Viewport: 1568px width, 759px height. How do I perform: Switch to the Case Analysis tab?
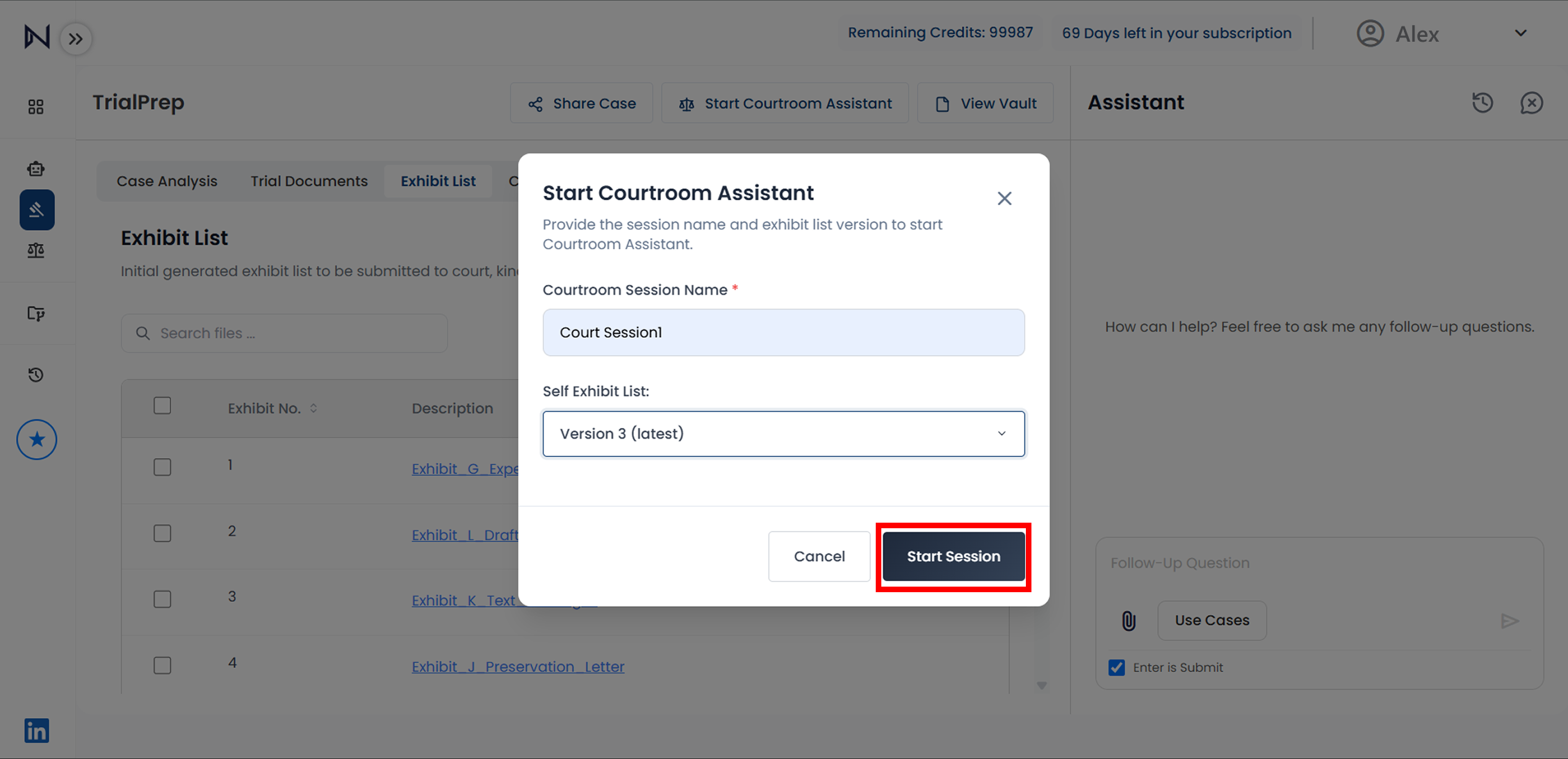pos(166,181)
